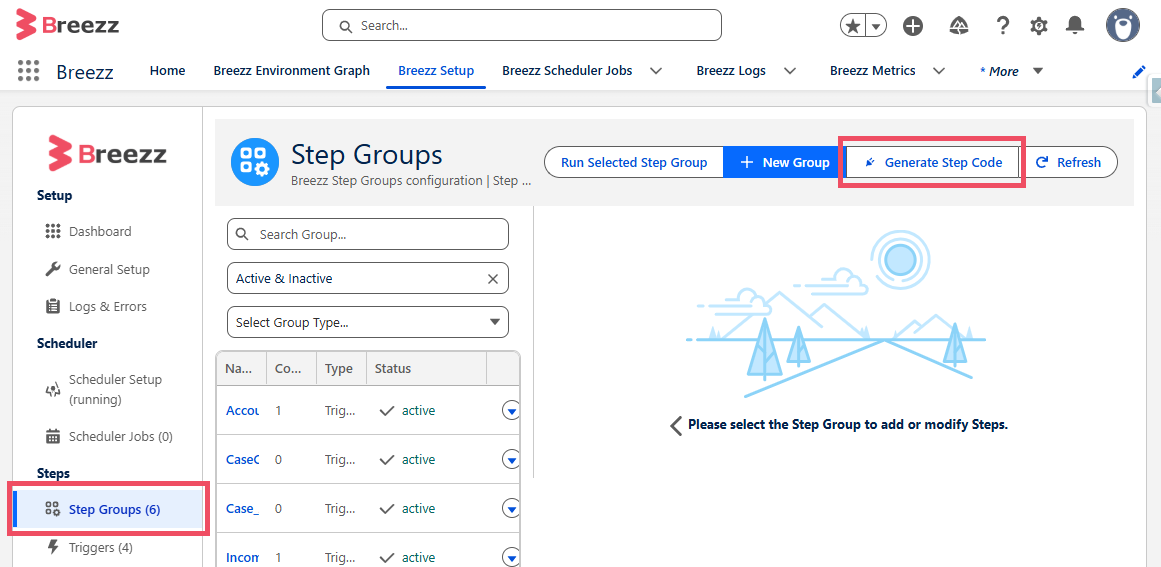Open Dashboard in the Setup sidebar
The height and width of the screenshot is (567, 1161).
pyautogui.click(x=100, y=232)
